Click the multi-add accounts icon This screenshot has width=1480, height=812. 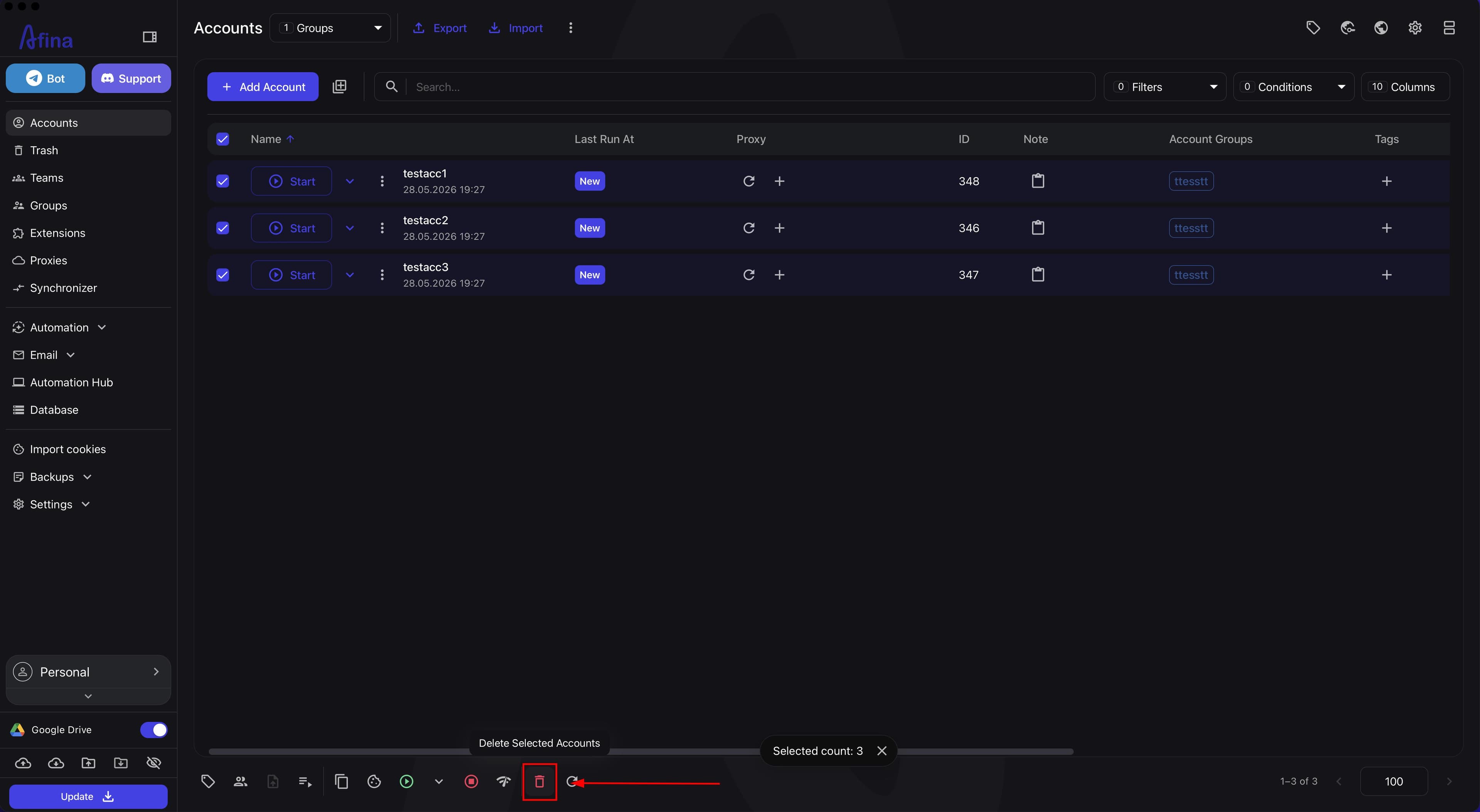[340, 87]
